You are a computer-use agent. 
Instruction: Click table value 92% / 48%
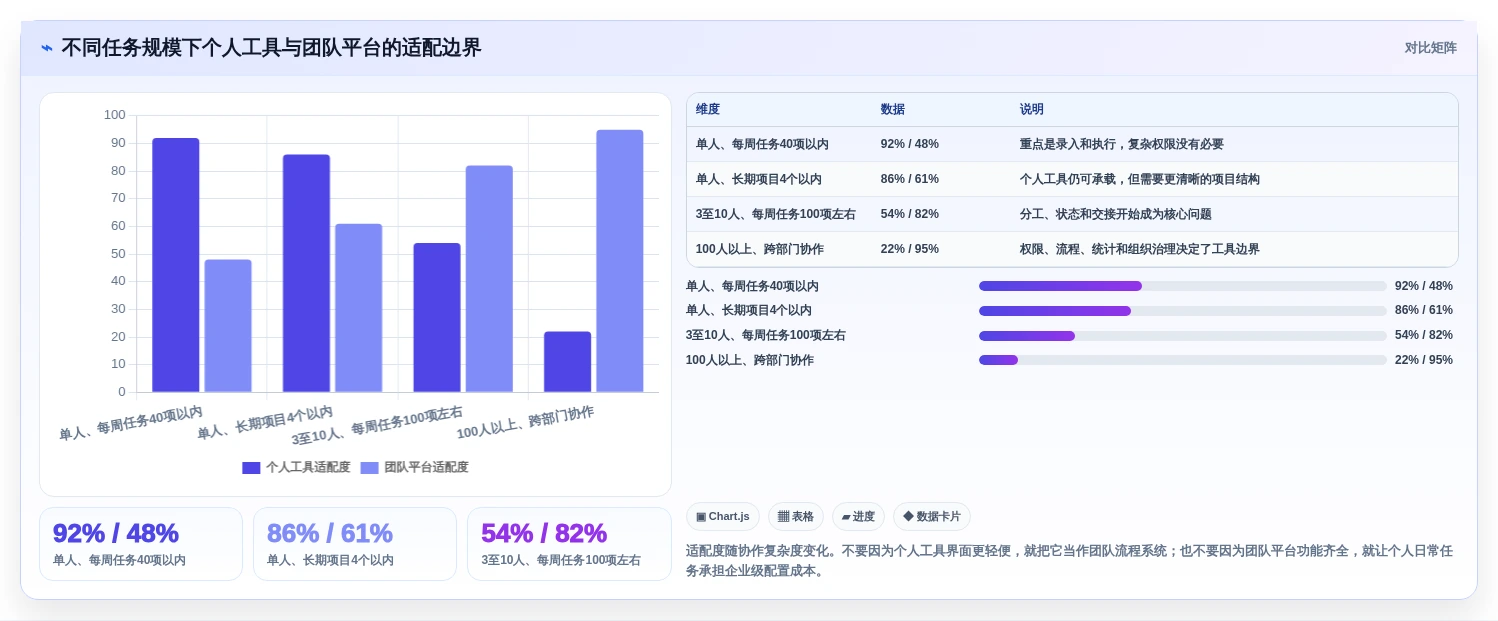pos(910,144)
